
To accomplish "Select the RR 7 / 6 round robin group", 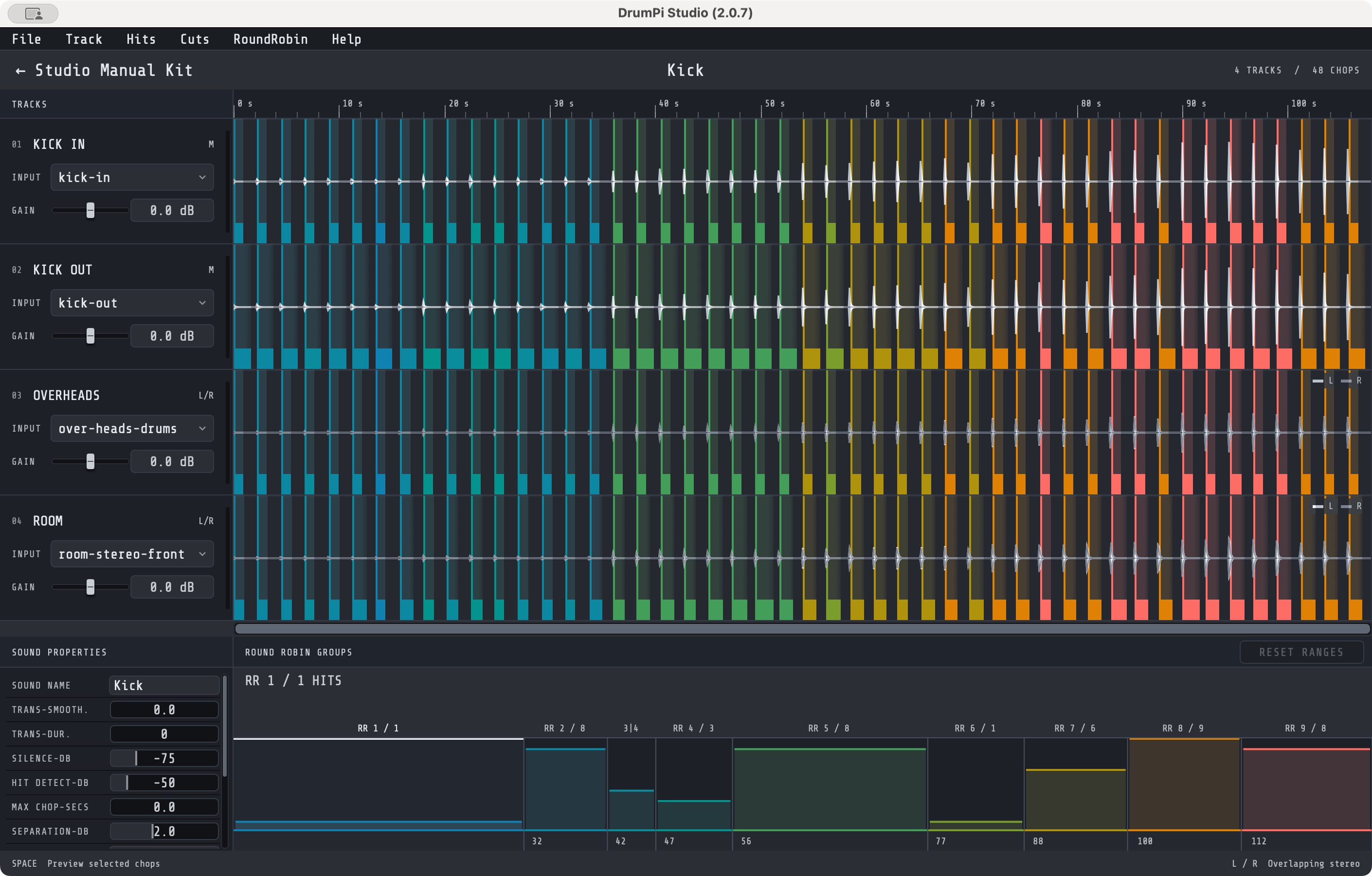I will coord(1075,784).
